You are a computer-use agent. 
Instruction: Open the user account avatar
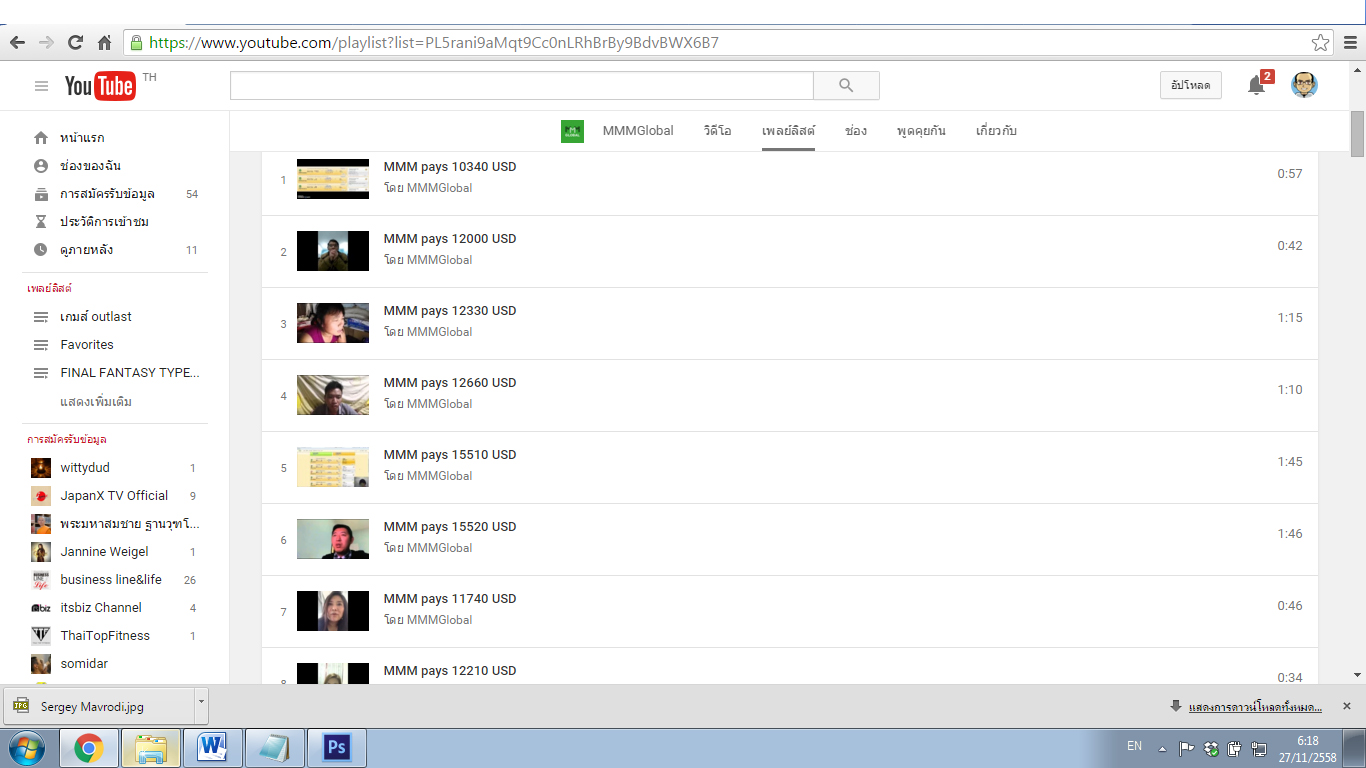click(1304, 85)
